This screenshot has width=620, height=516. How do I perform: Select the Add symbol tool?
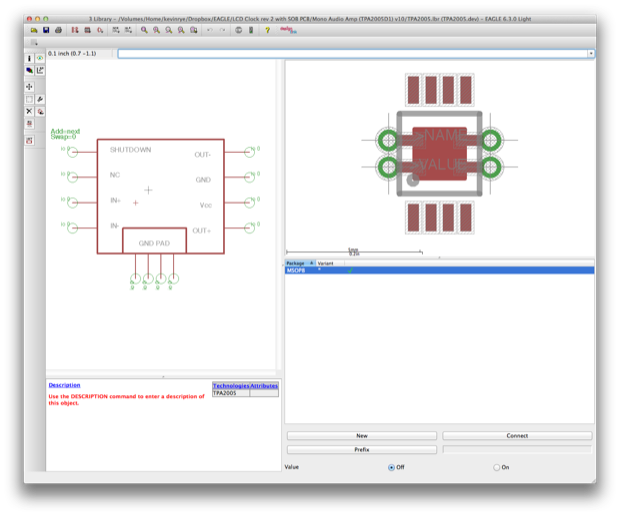40,112
